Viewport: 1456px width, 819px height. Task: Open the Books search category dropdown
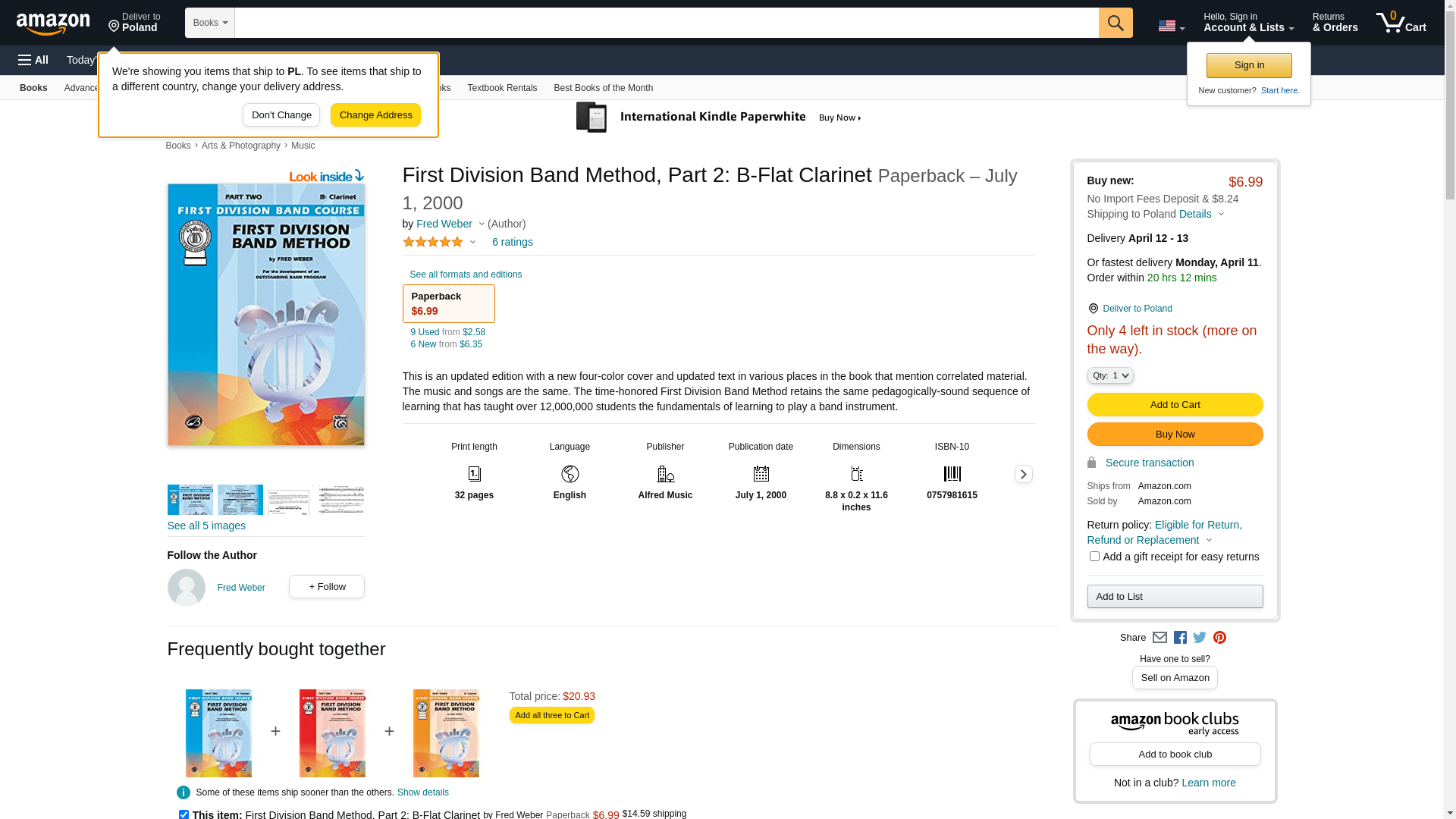[x=210, y=23]
